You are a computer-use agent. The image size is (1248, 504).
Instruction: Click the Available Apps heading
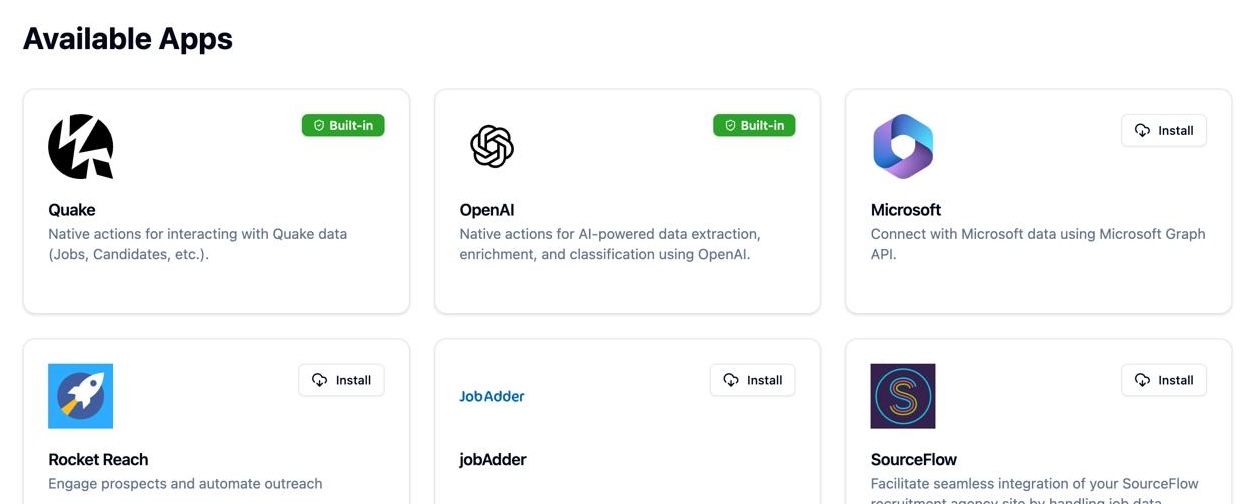[128, 39]
